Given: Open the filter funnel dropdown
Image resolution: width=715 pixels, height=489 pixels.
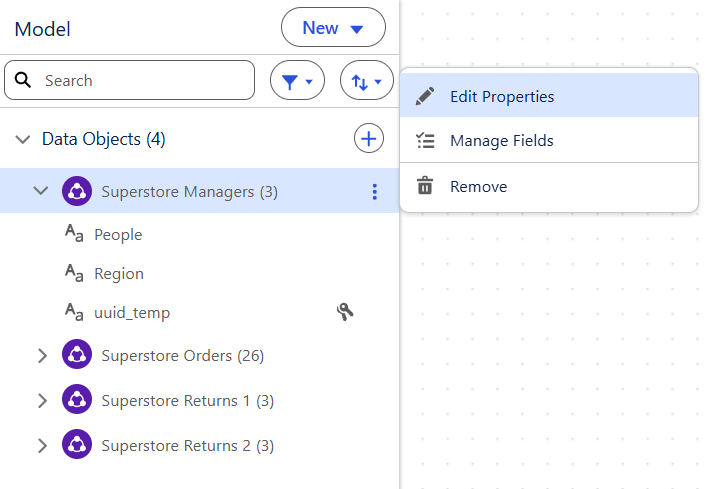Looking at the screenshot, I should coord(297,80).
